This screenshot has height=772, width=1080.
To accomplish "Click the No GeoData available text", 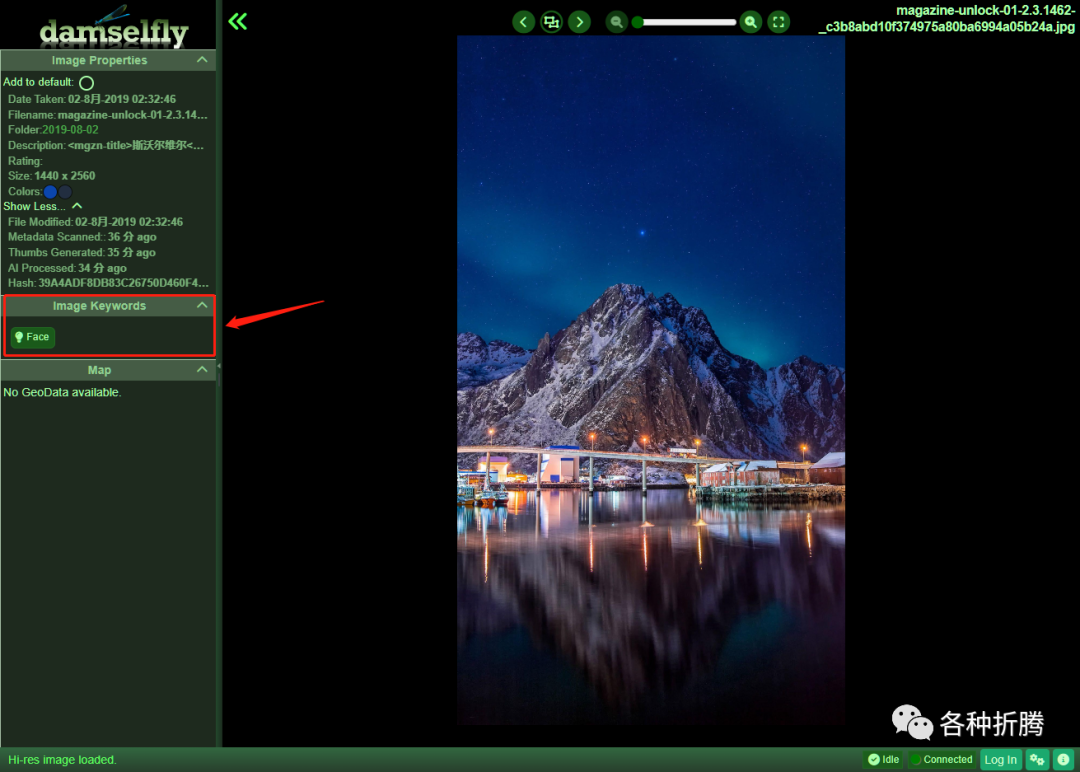I will tap(62, 393).
